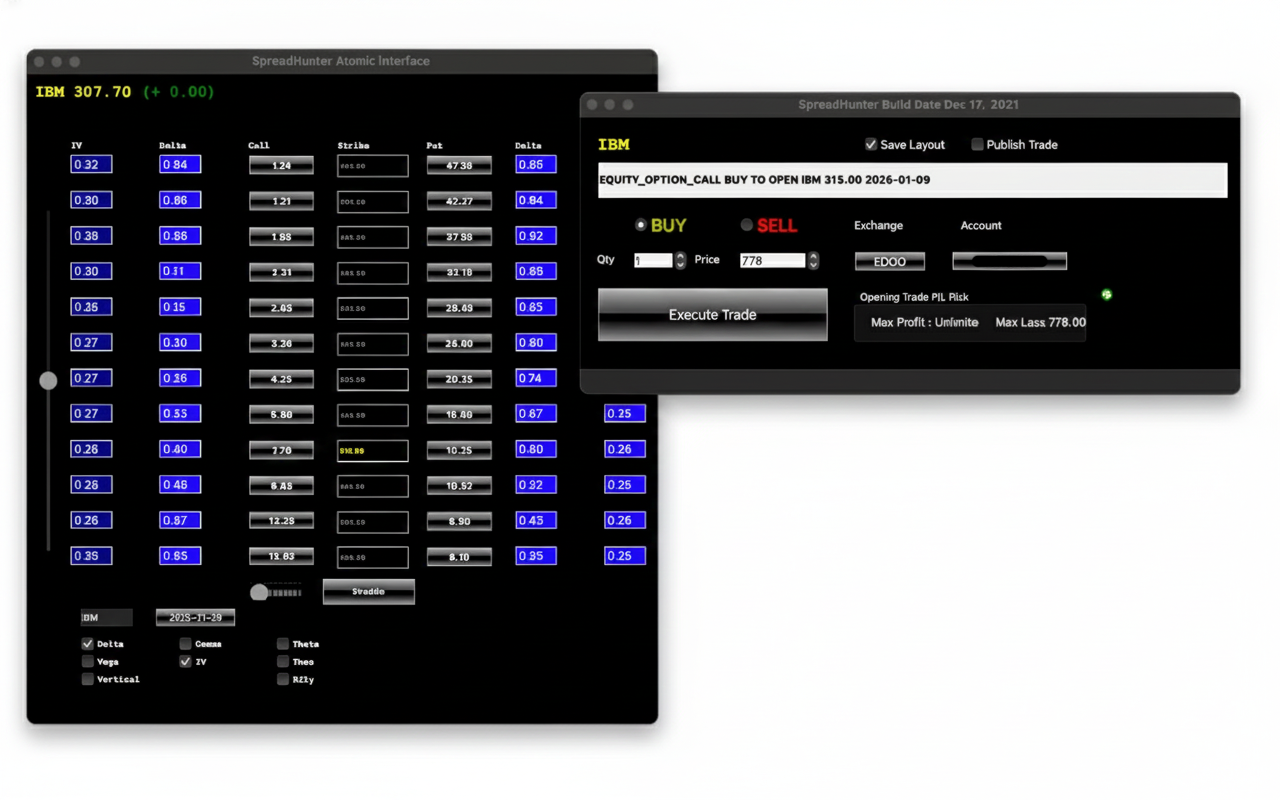Toggle the Vega checkbox
Screen dimensions: 1280x800
coord(88,661)
